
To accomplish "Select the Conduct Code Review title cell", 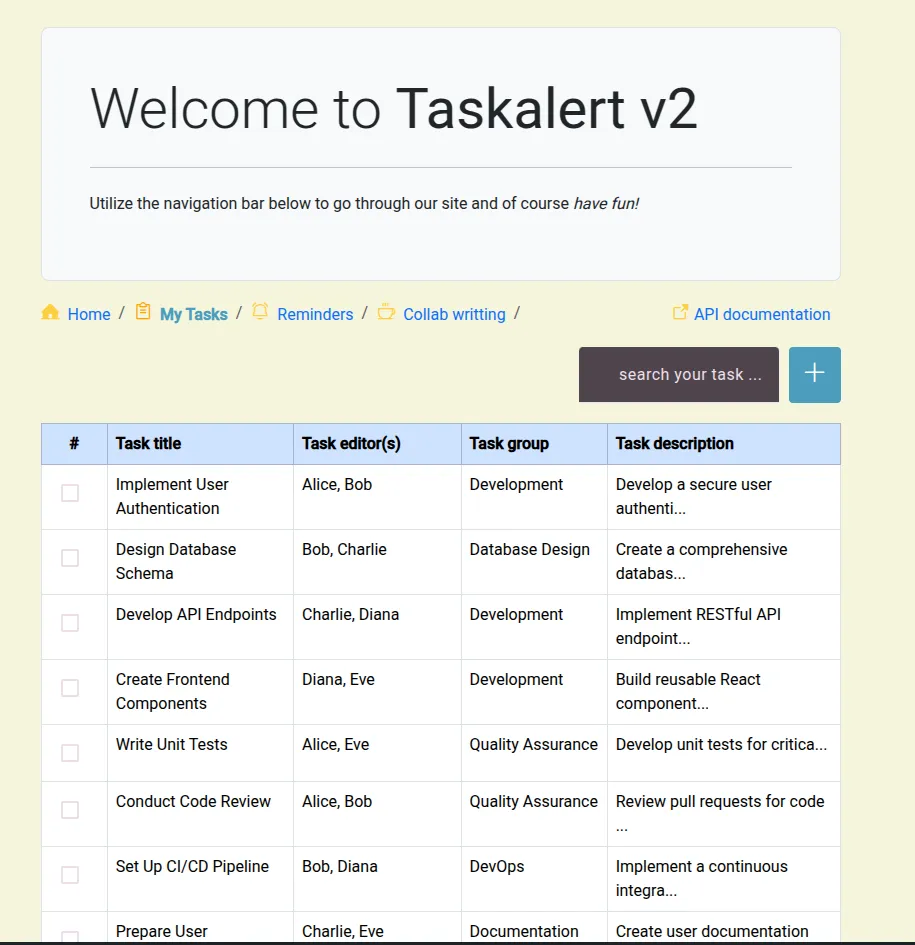I will [200, 814].
